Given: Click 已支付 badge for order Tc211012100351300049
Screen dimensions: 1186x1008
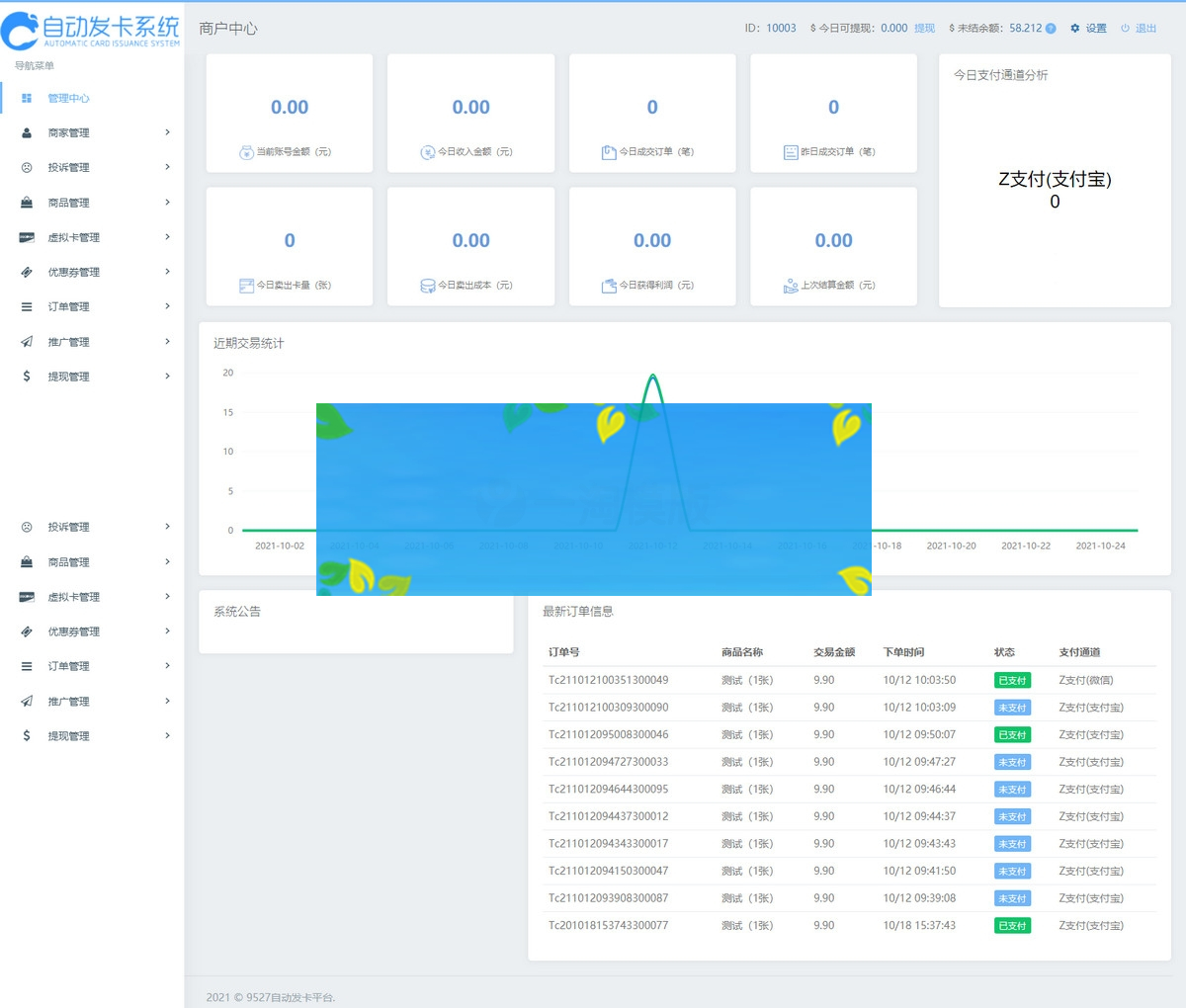Looking at the screenshot, I should pyautogui.click(x=1012, y=680).
